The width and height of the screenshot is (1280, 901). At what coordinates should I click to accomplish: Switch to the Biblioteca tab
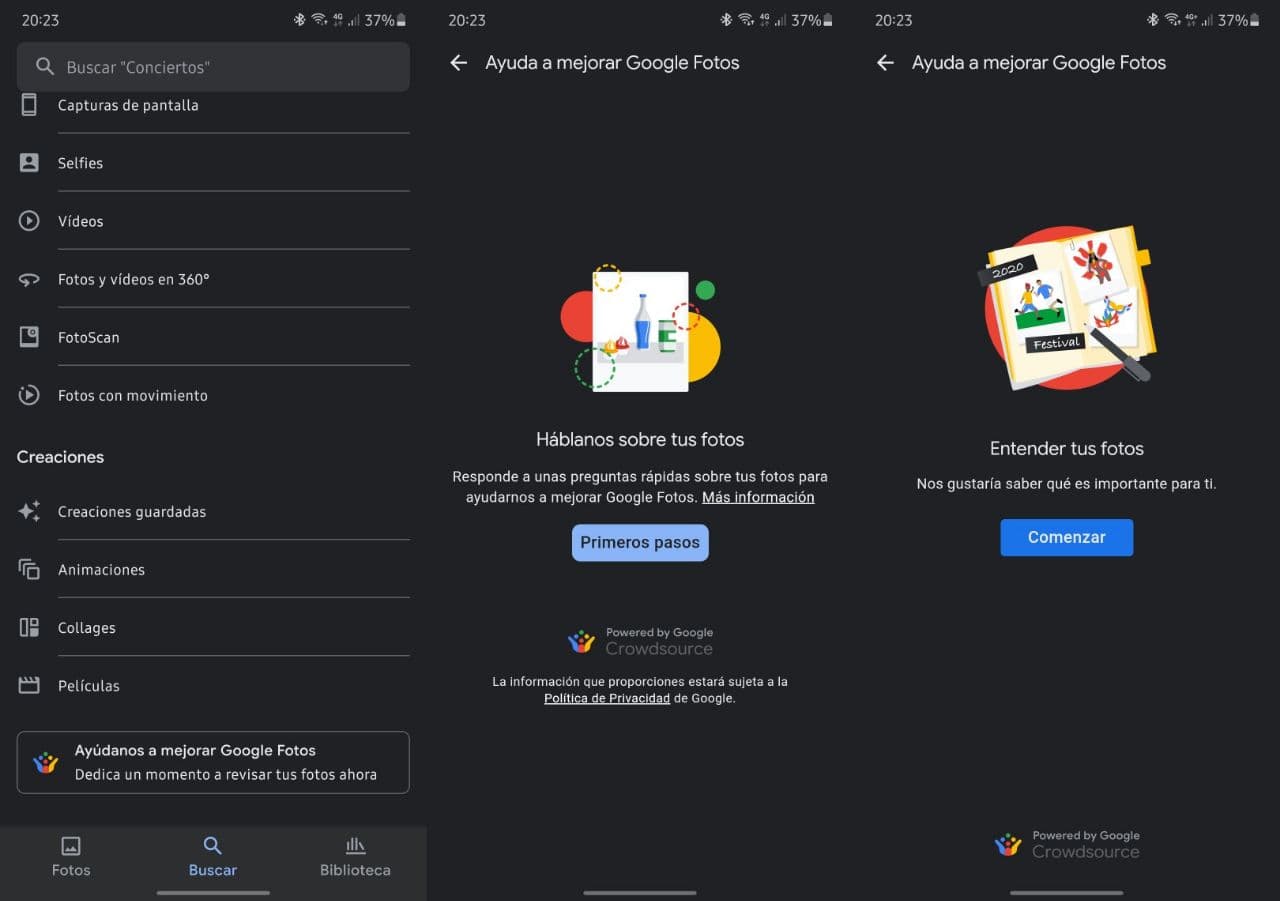pos(355,856)
